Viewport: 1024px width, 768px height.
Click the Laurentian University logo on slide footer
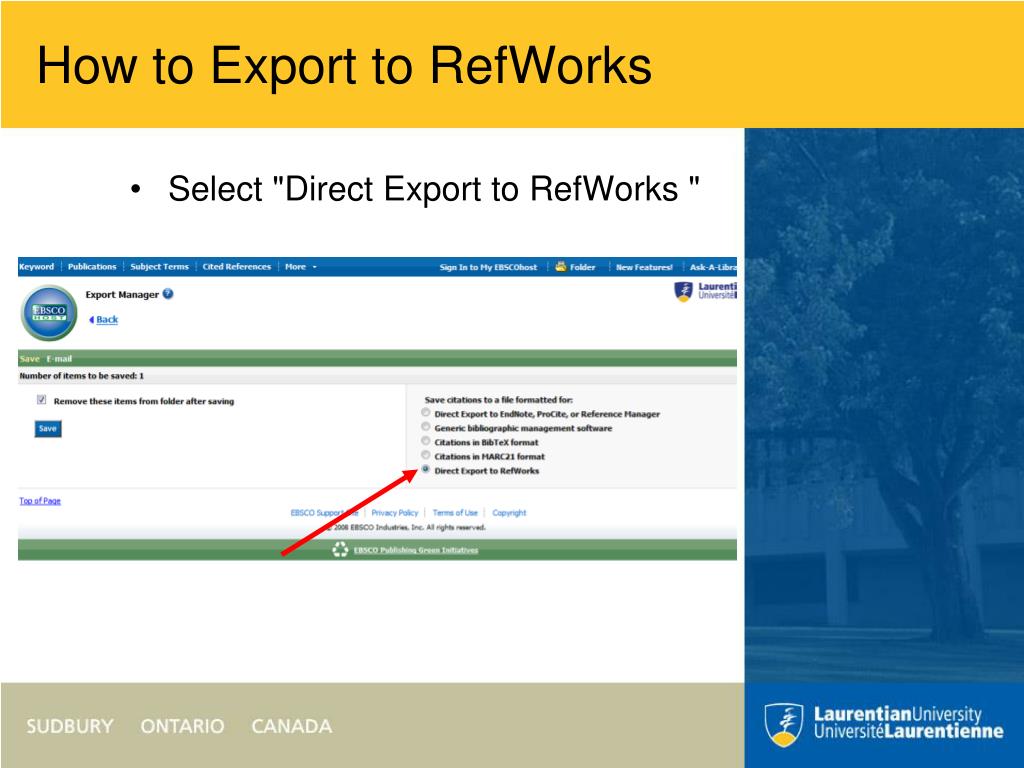[x=884, y=724]
